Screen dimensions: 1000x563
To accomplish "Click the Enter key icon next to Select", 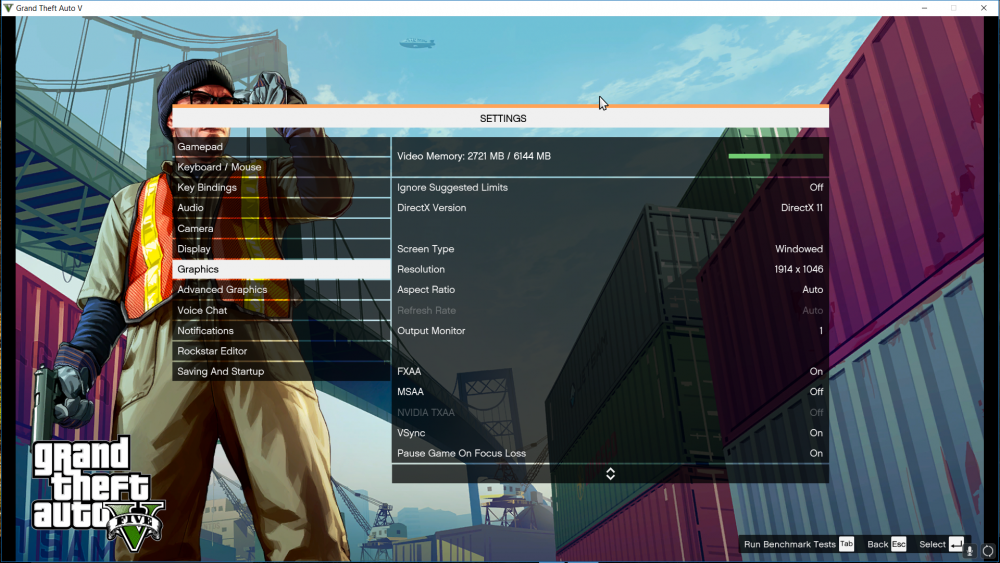I will click(956, 544).
